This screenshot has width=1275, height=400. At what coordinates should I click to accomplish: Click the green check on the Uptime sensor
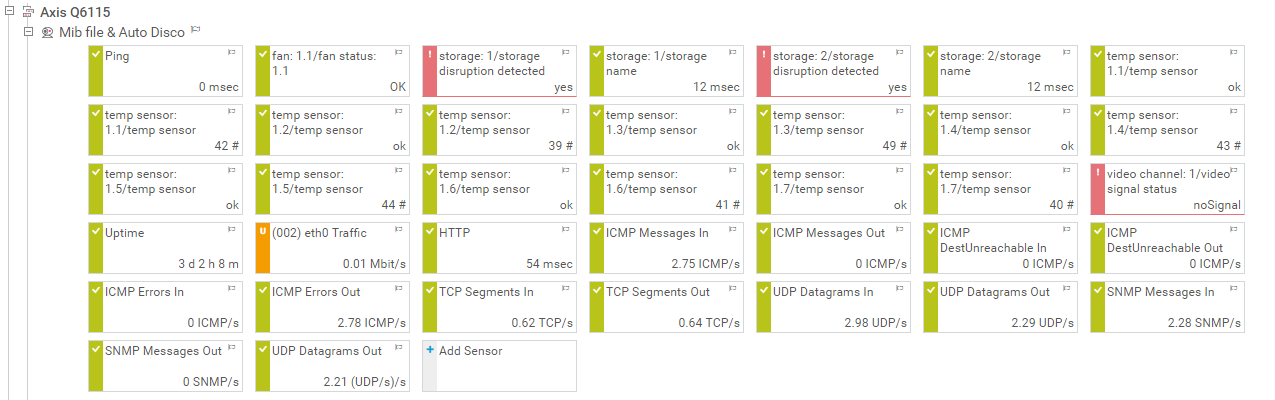coord(96,232)
